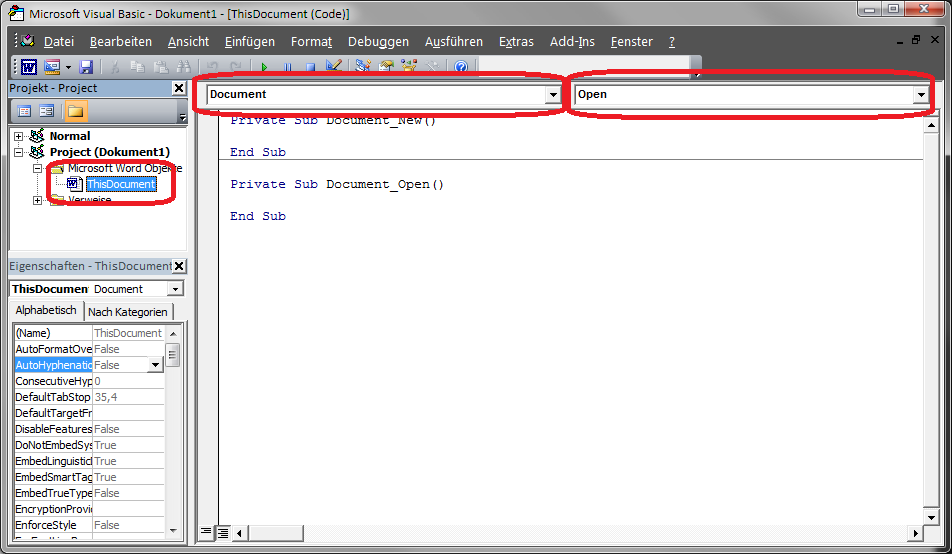Click the Undo arrow icon
The height and width of the screenshot is (554, 952).
(212, 66)
